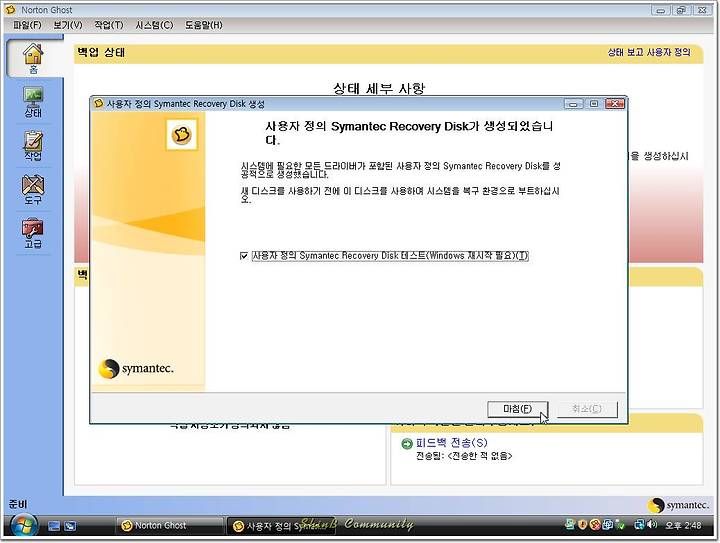Click the 준비 status bar text
Viewport: 720px width, 543px height.
(18, 504)
